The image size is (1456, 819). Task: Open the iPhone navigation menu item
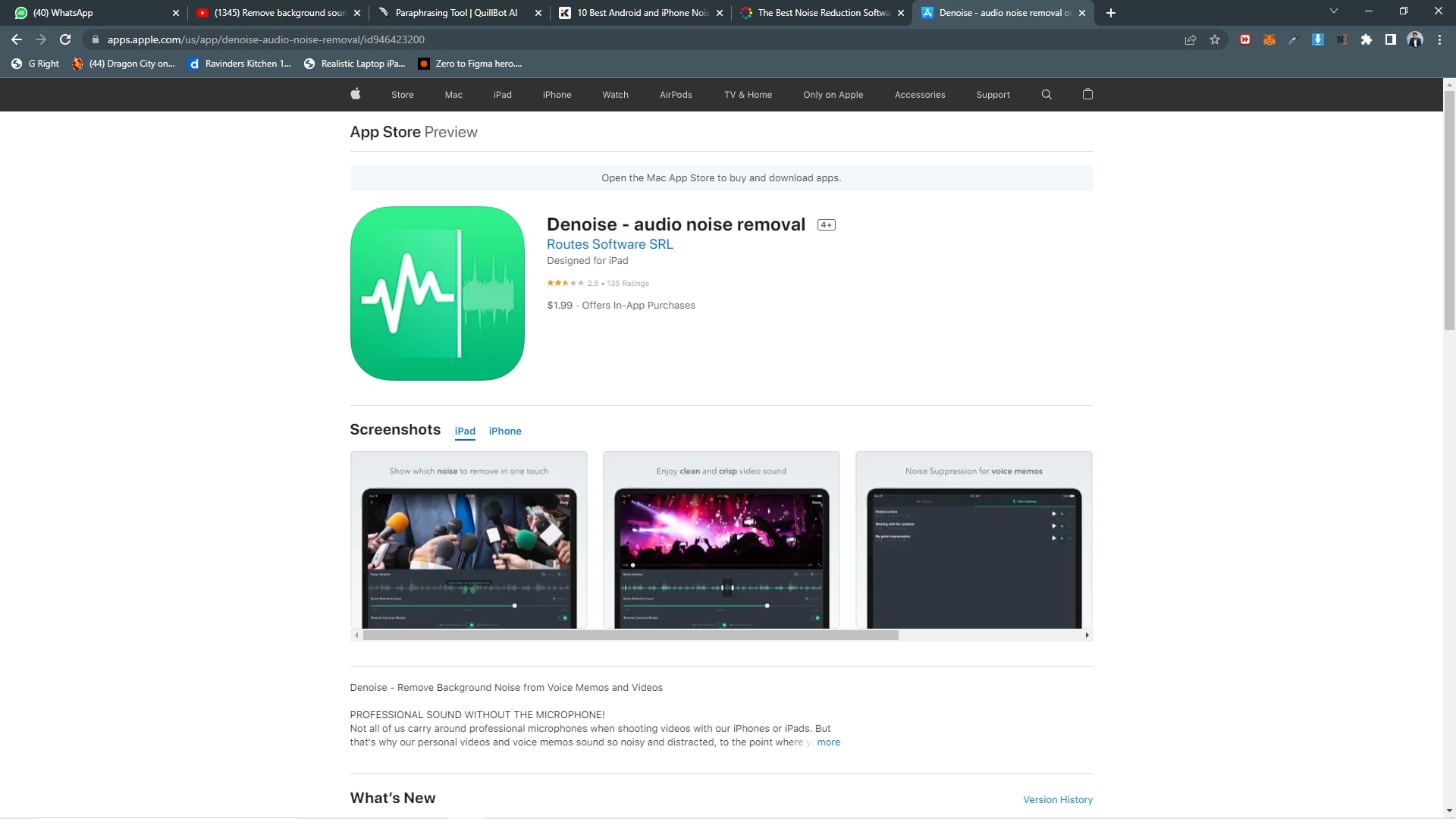557,95
